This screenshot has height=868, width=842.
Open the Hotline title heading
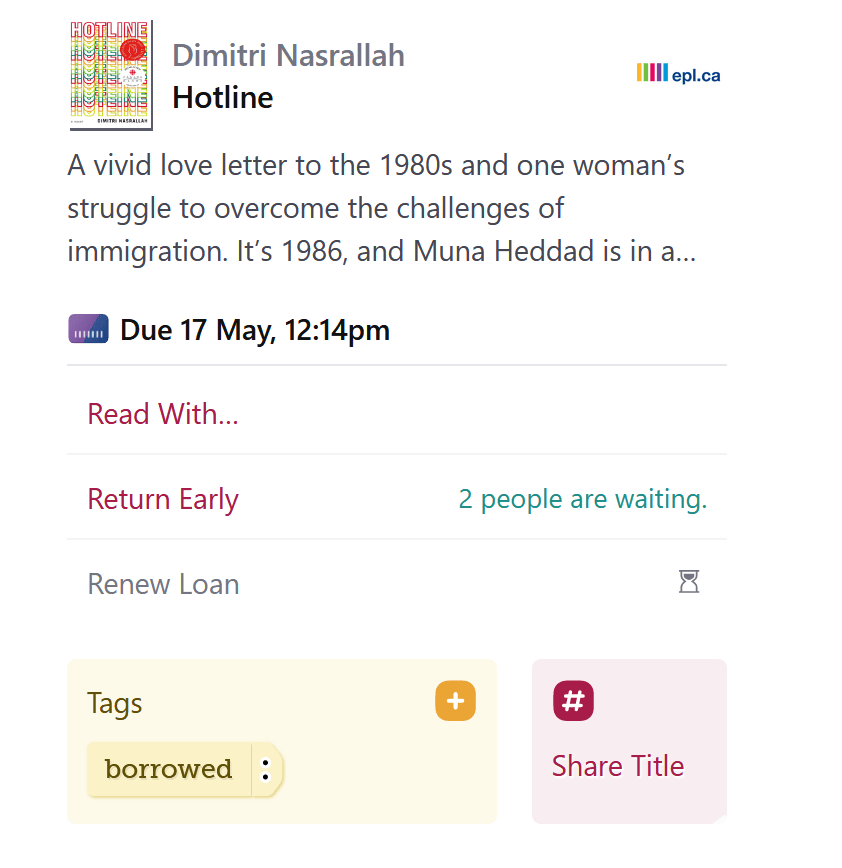point(223,98)
